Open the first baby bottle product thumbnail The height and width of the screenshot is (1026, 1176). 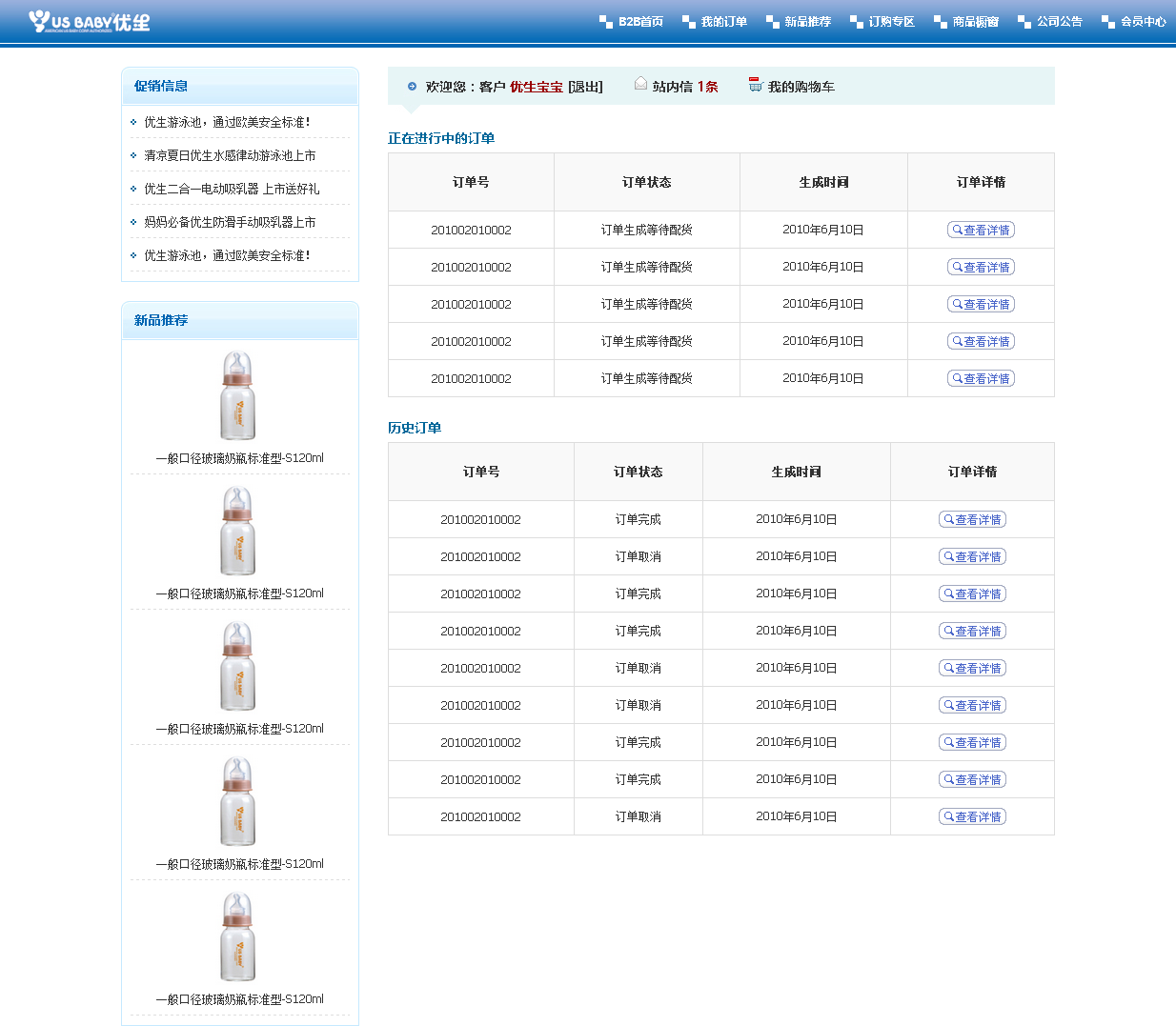pos(238,395)
